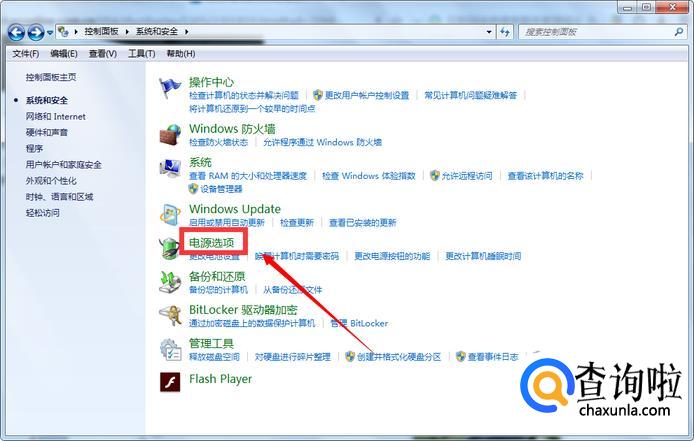Click the Back navigation arrow button
This screenshot has height=441, width=694.
click(x=16, y=32)
